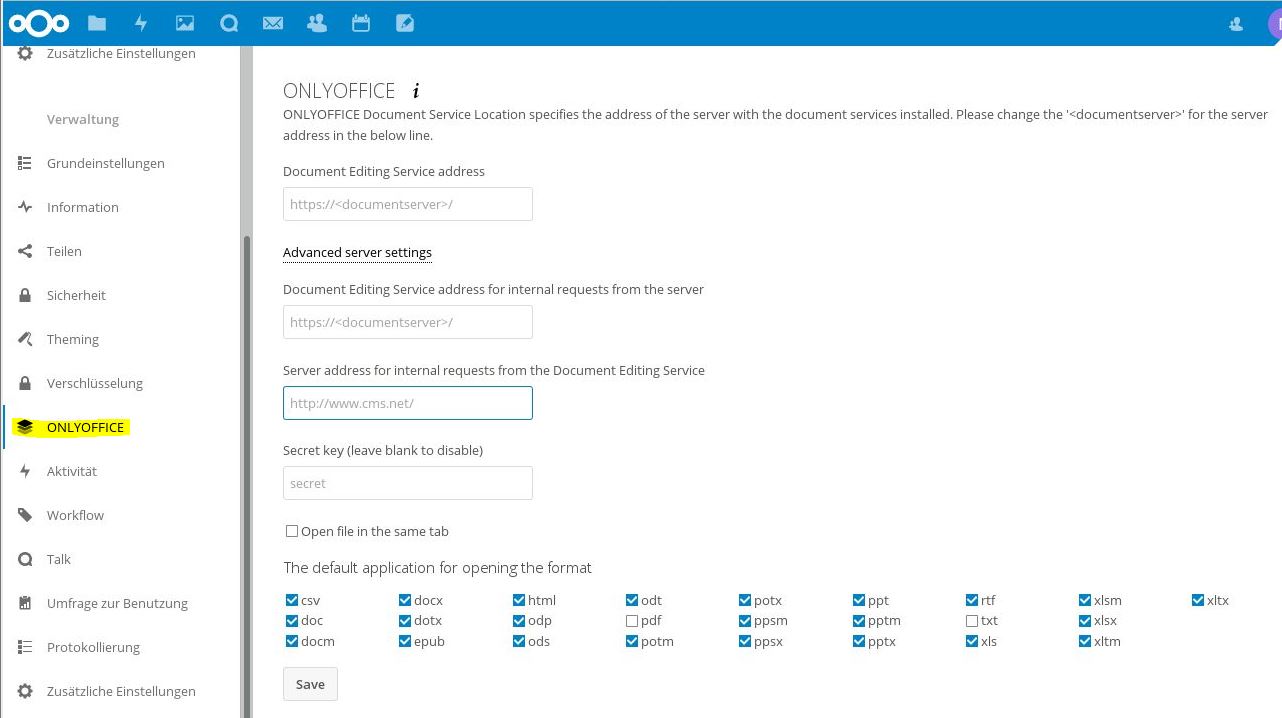Uncheck the potx format checkbox
The image size is (1282, 718).
(745, 601)
